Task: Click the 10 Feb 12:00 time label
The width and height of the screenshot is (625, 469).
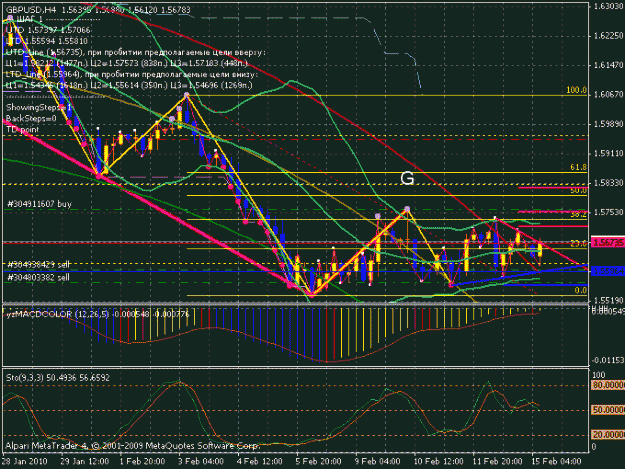Action: (x=438, y=461)
